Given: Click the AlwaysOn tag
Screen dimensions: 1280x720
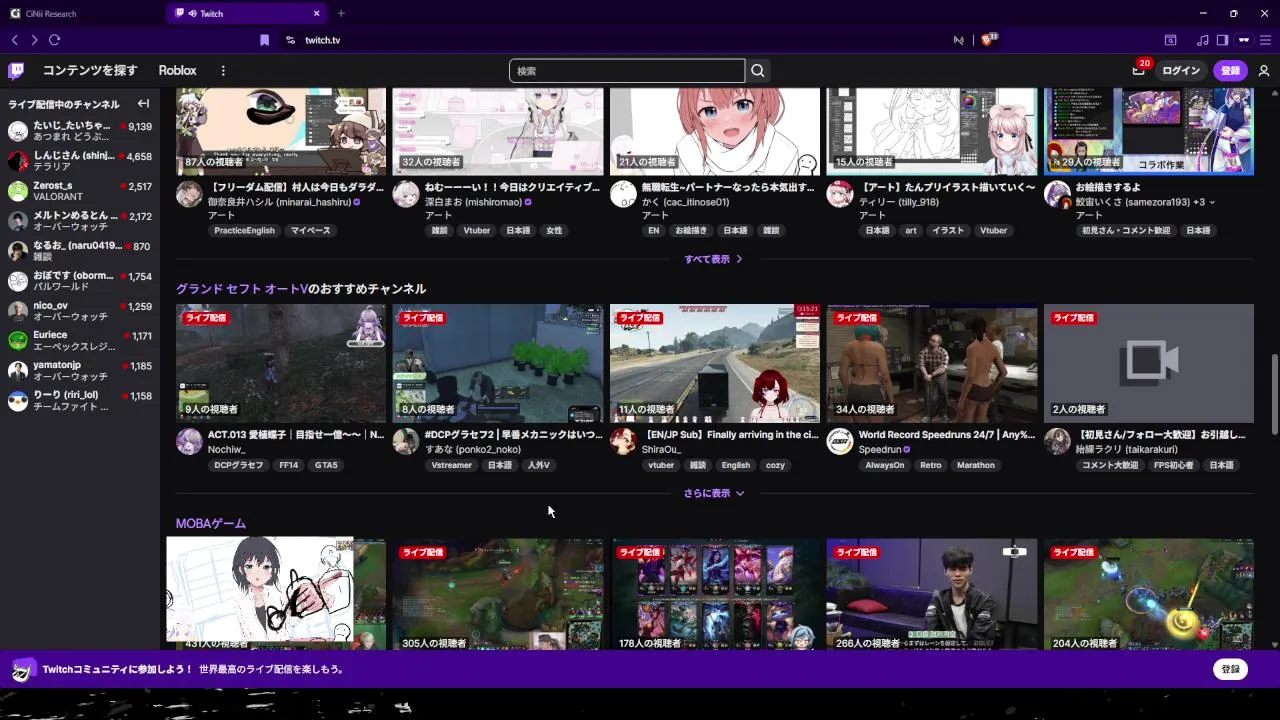Looking at the screenshot, I should 885,466.
